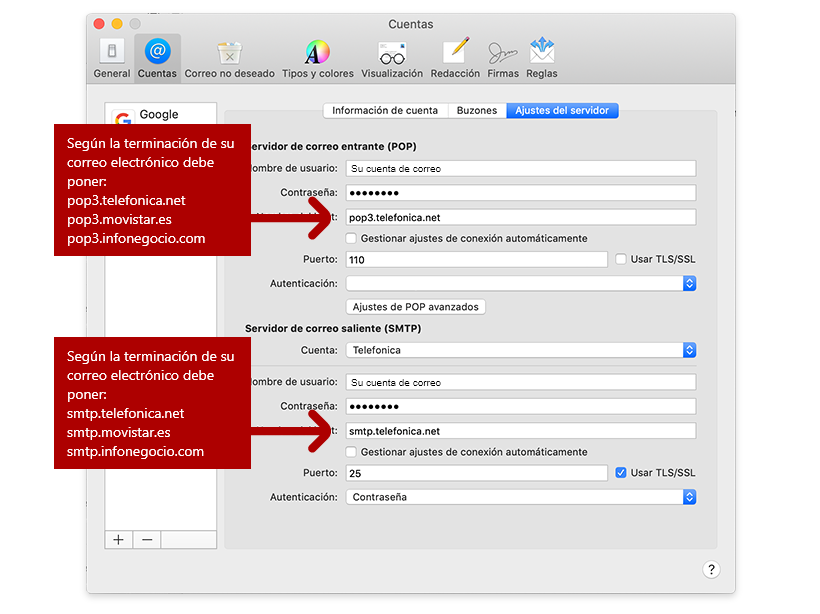
Task: Enable Usar TLS/SSL for POP port
Action: (x=621, y=259)
